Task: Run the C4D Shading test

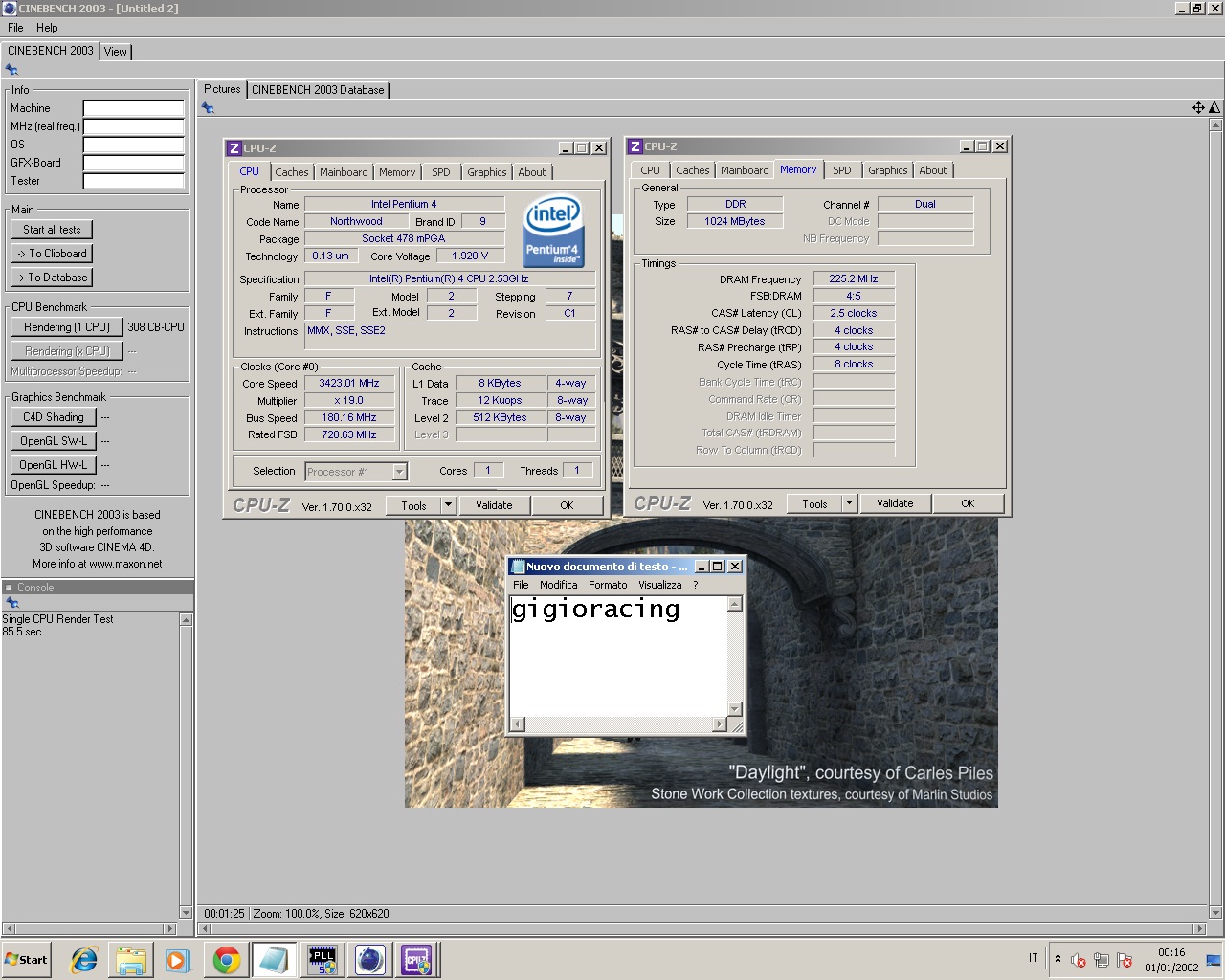Action: point(54,417)
